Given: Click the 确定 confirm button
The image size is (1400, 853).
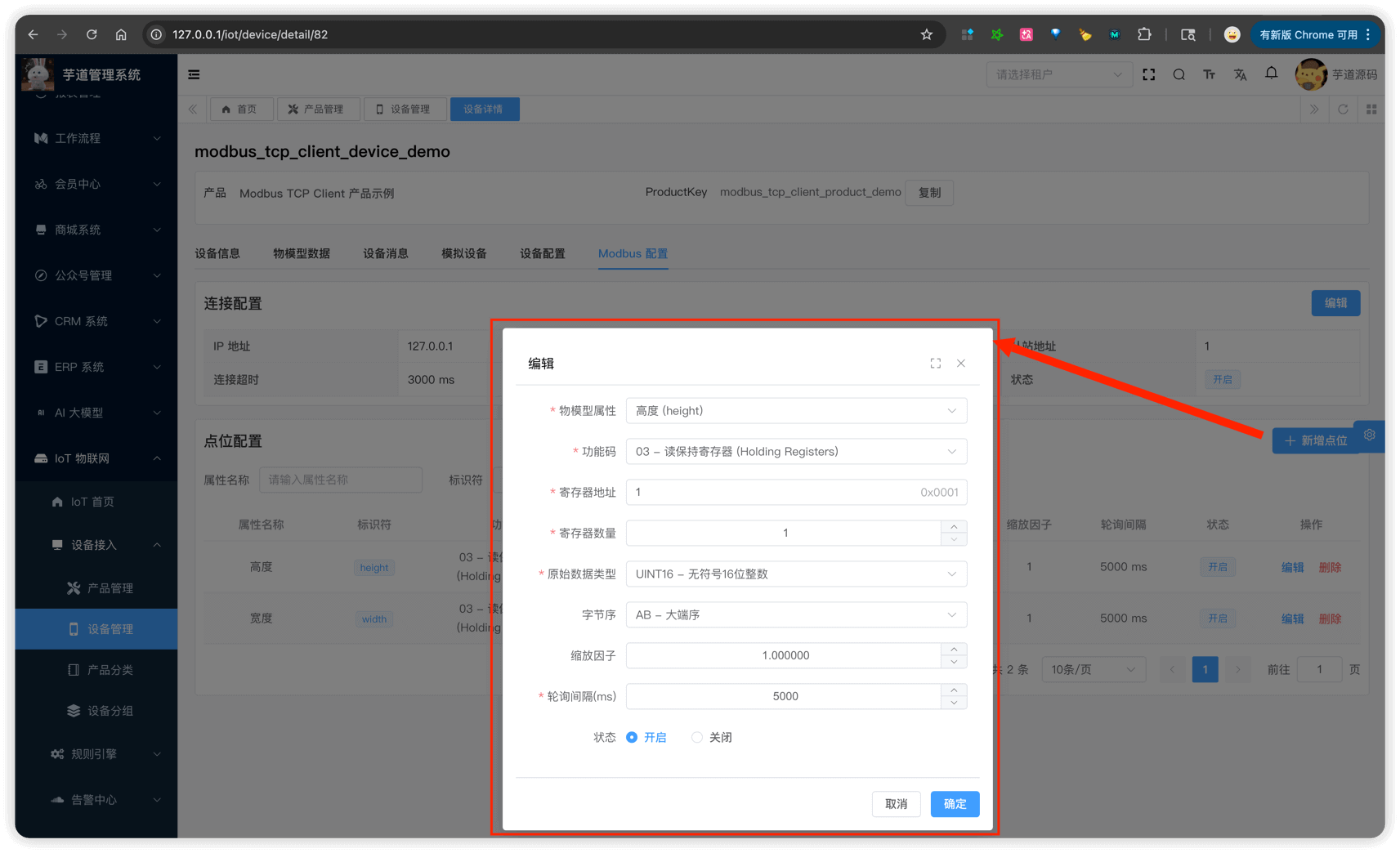Looking at the screenshot, I should coord(955,804).
